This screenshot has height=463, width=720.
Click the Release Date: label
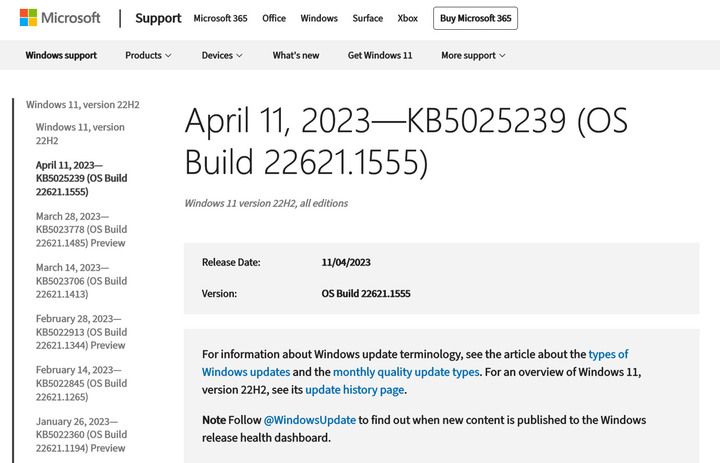[231, 262]
